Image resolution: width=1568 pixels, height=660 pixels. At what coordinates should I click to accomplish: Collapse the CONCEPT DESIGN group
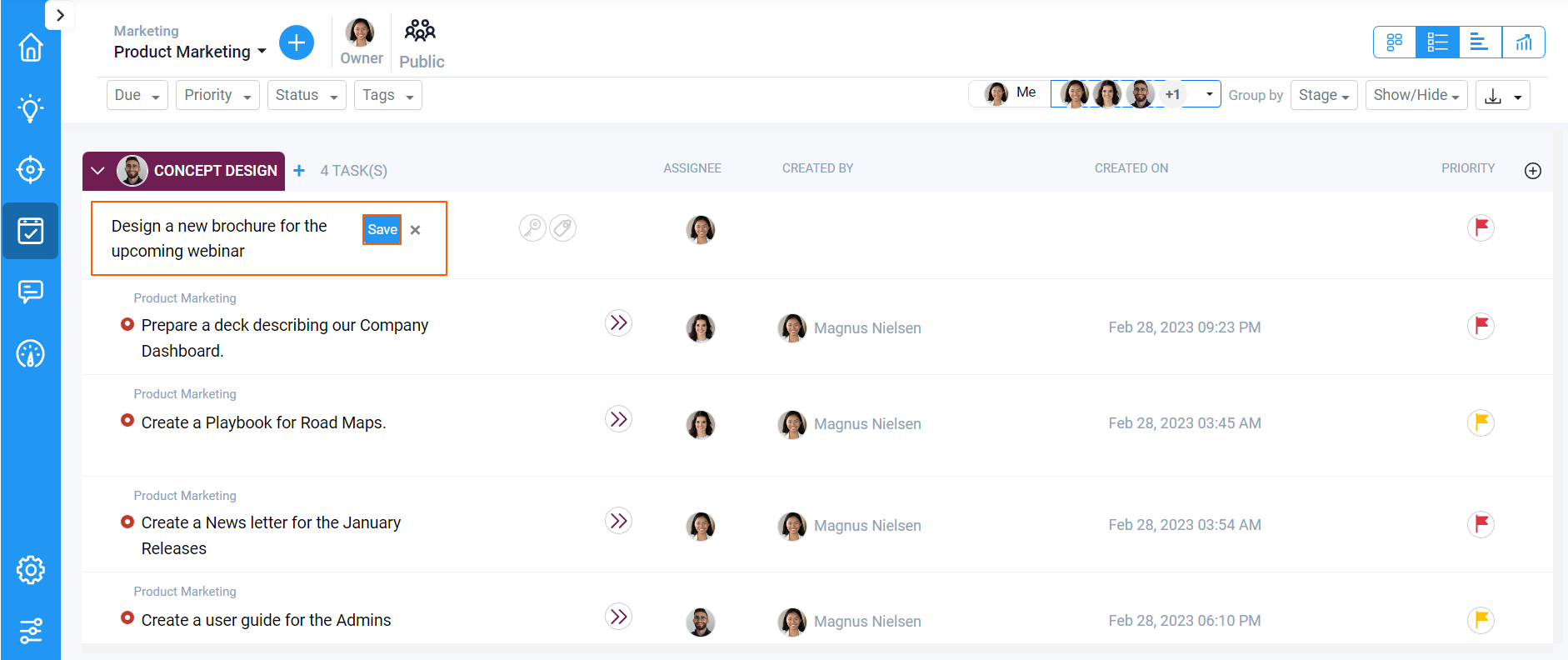pyautogui.click(x=97, y=171)
